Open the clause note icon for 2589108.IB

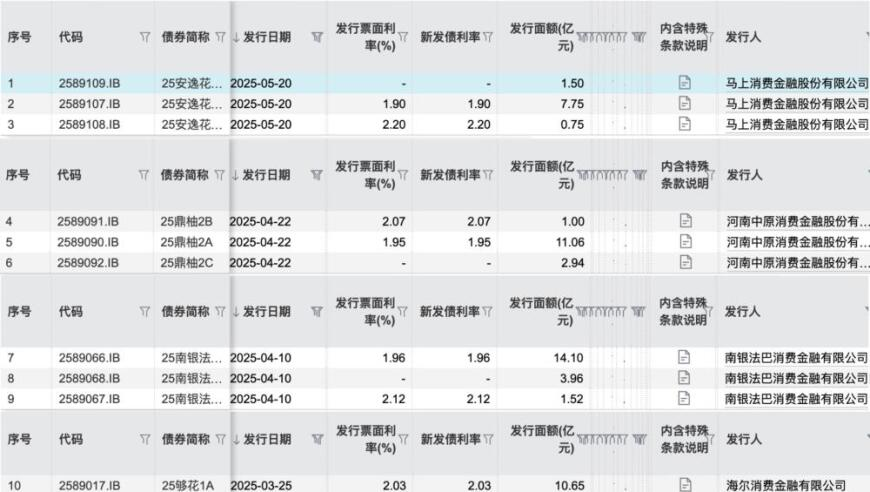pyautogui.click(x=685, y=124)
